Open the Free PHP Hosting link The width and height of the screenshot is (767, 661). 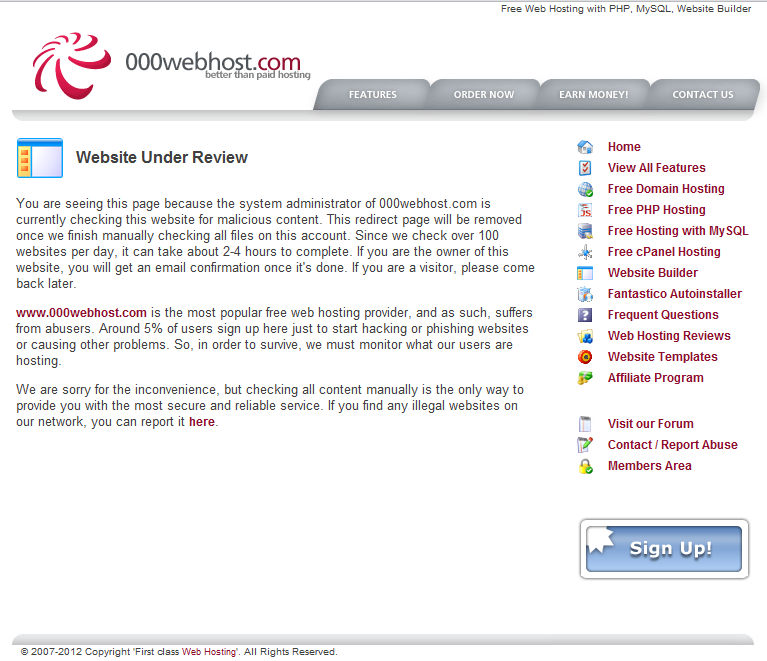(x=656, y=210)
